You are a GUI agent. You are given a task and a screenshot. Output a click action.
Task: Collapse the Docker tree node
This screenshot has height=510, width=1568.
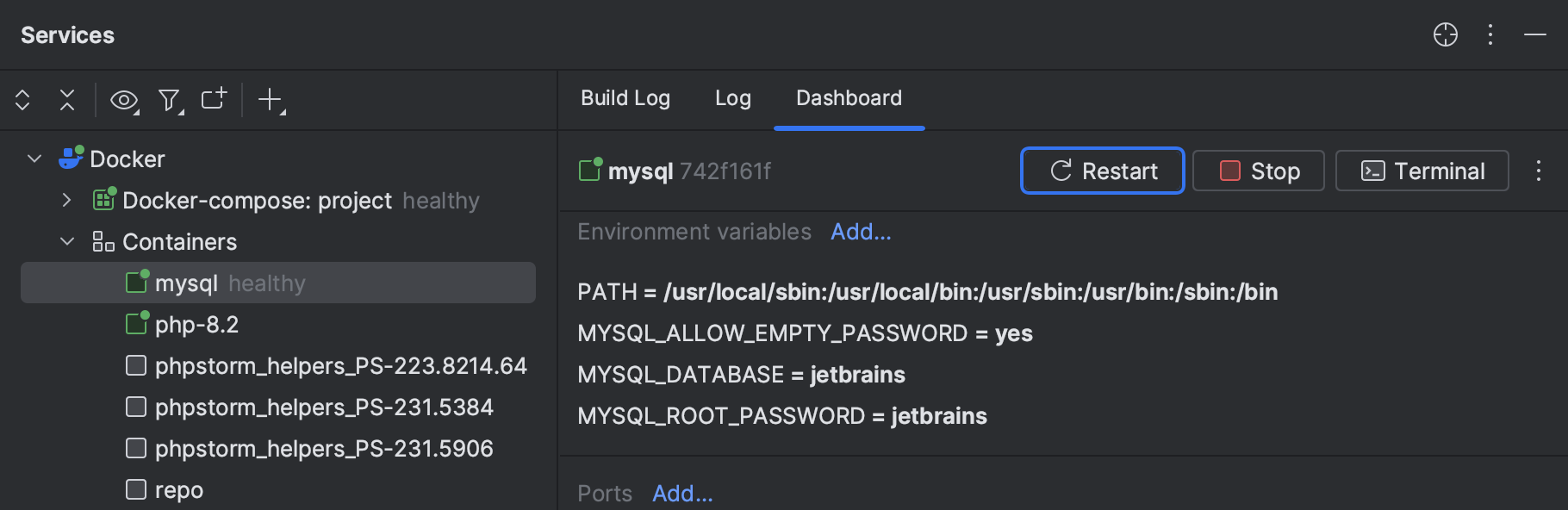tap(34, 159)
